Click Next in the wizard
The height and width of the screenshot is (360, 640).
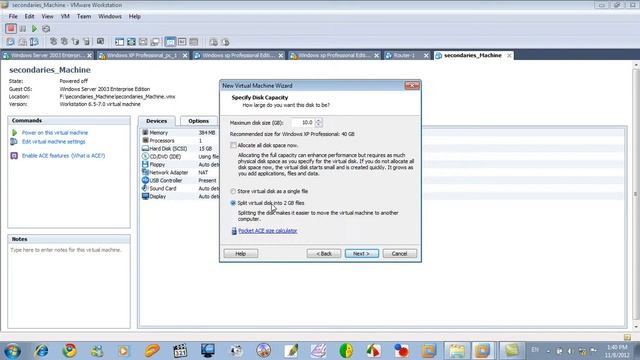click(x=362, y=253)
